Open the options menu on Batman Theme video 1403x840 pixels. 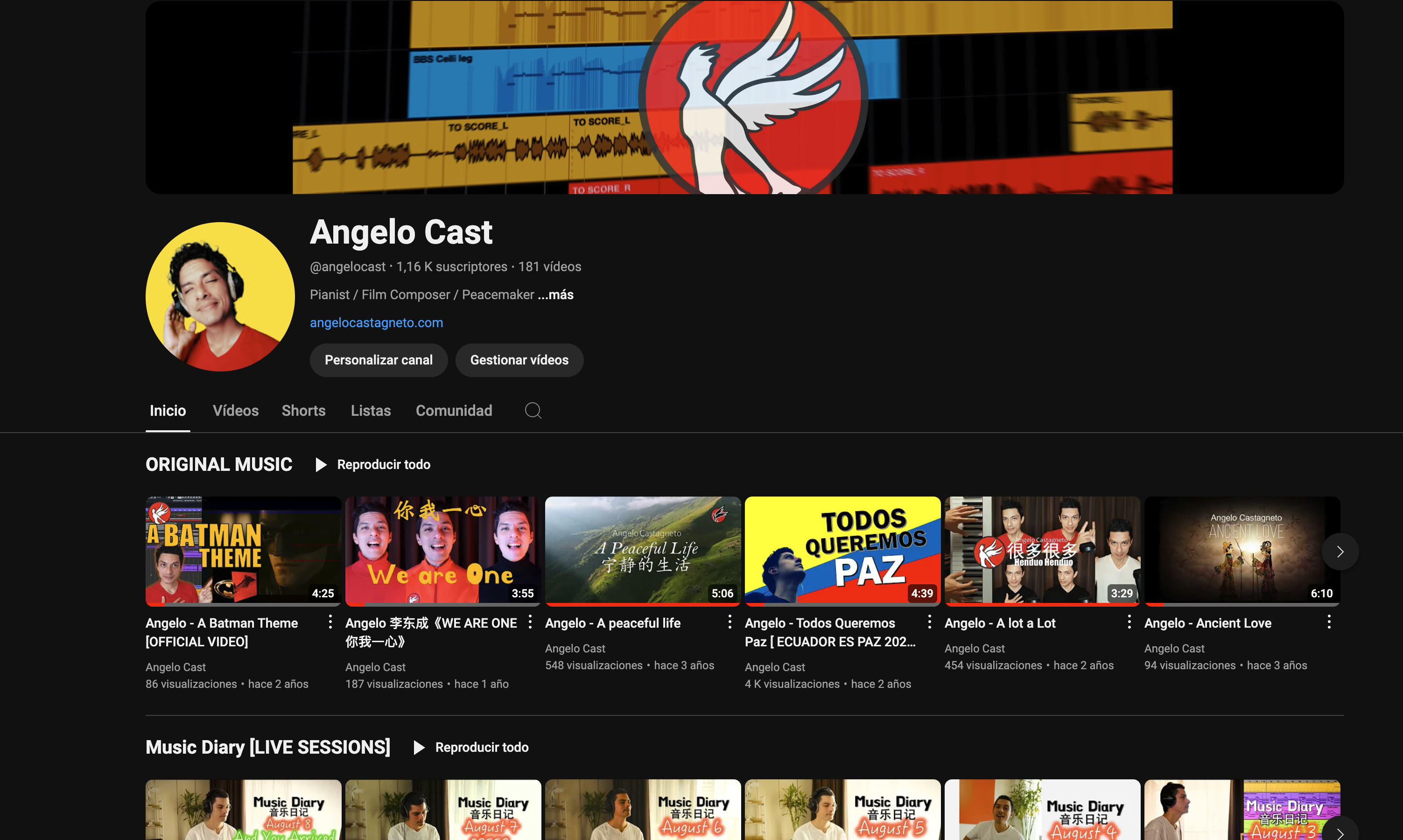click(330, 622)
